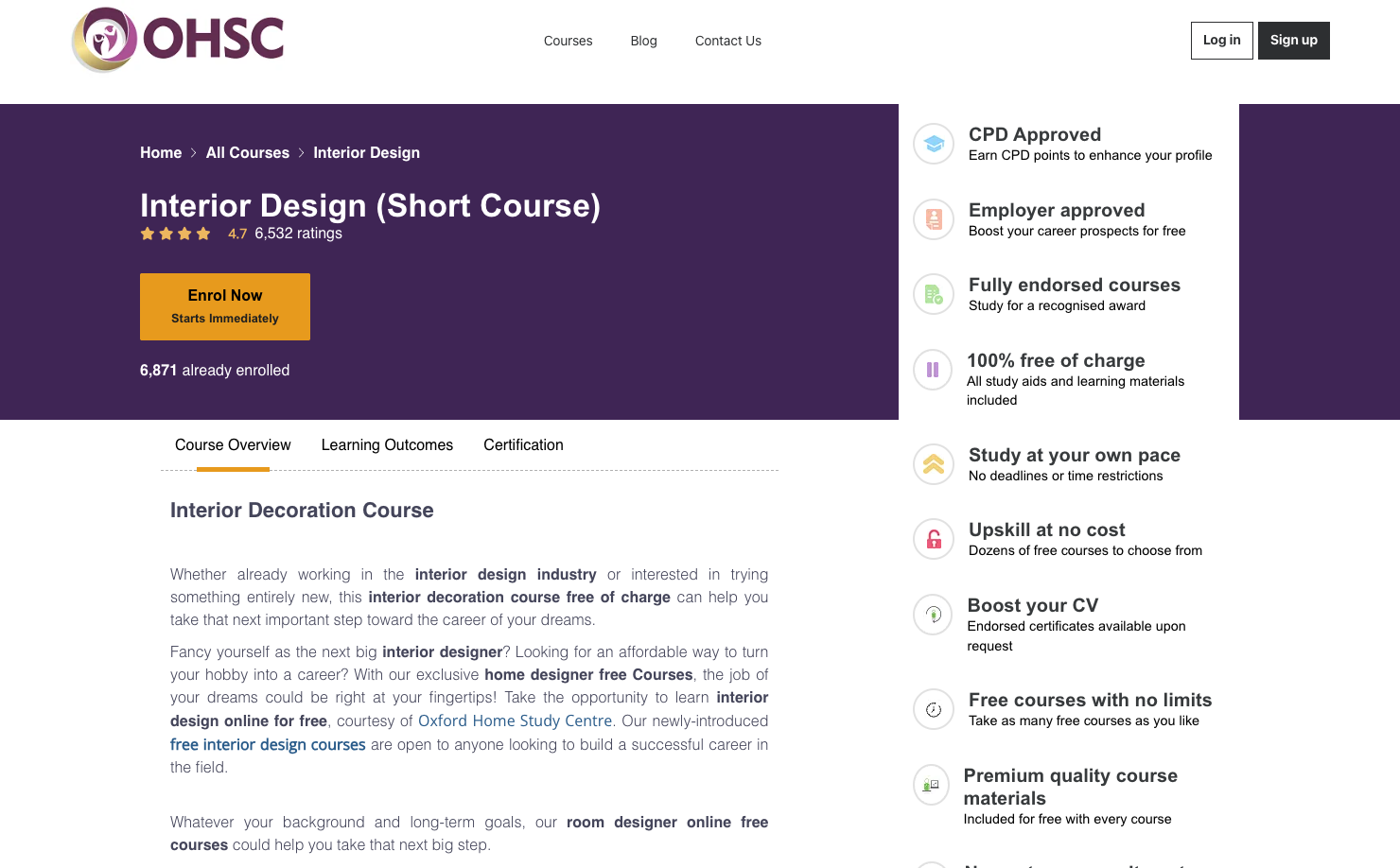Click the 100% free of charge icon
This screenshot has height=868, width=1400.
(x=933, y=370)
